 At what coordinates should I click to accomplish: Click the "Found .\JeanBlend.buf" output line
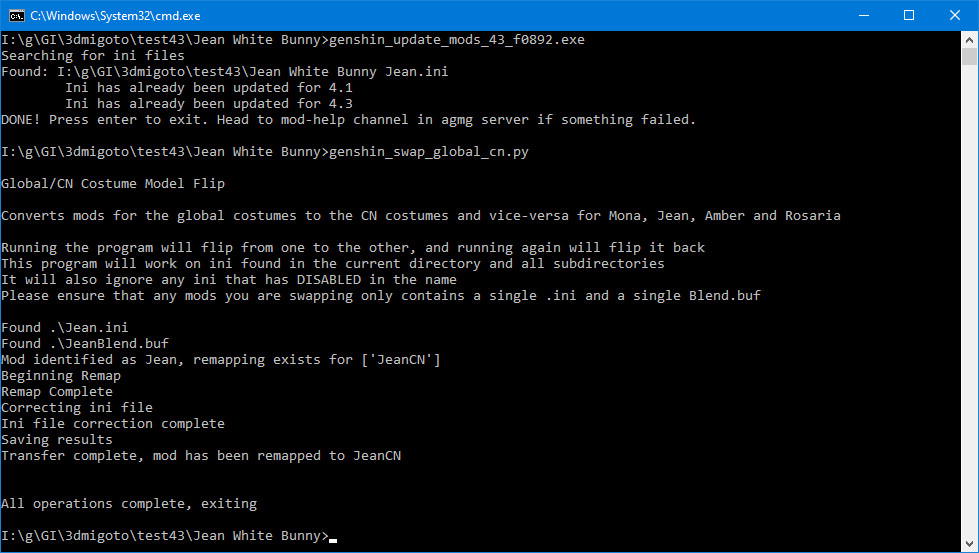click(85, 344)
